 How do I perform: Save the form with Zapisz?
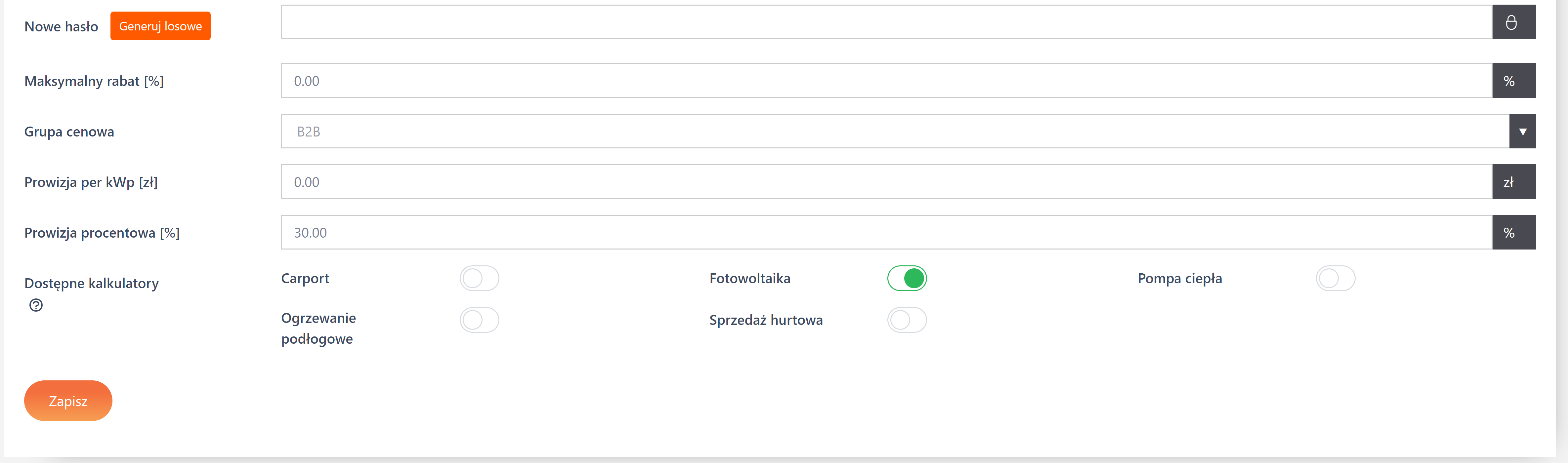coord(68,401)
